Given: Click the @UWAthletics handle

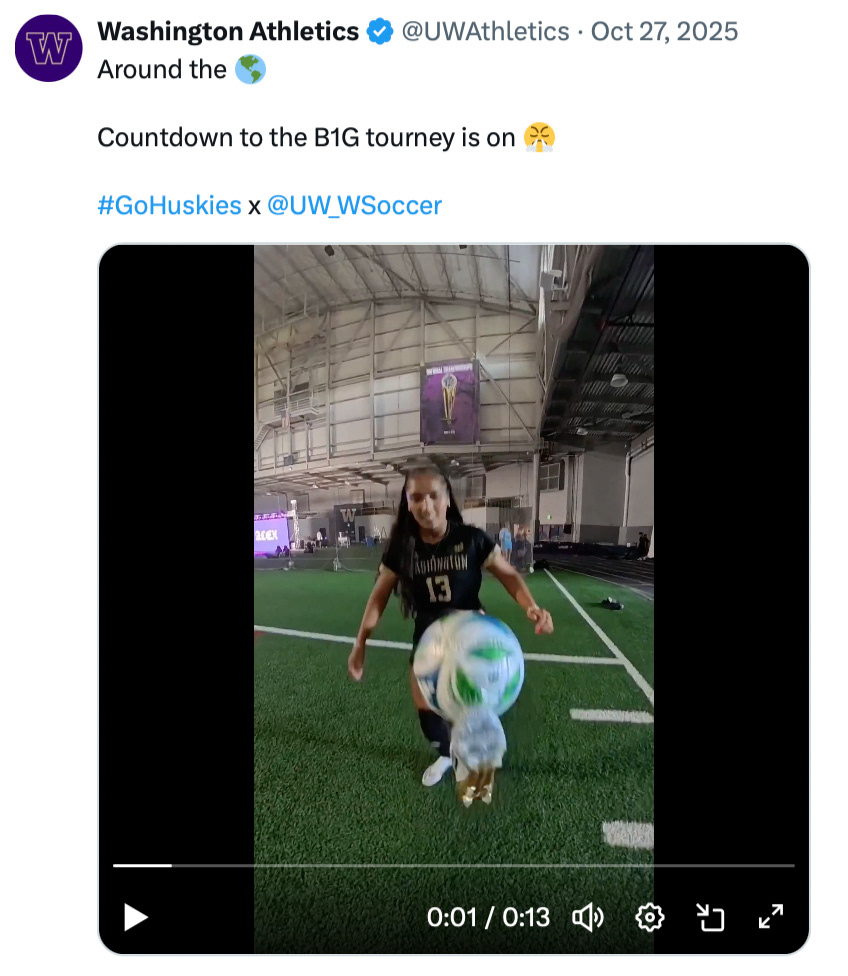Looking at the screenshot, I should (485, 32).
